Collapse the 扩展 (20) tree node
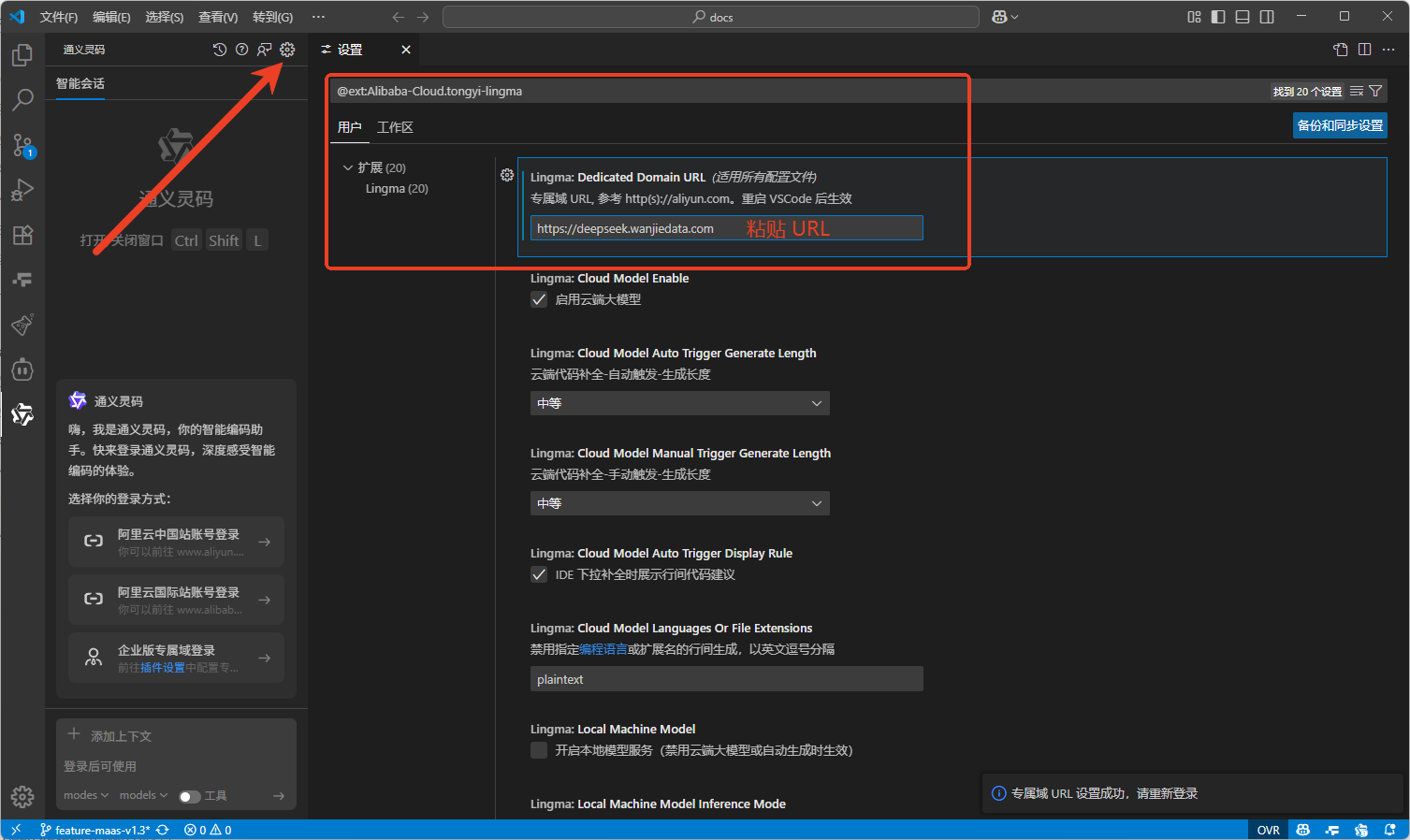 (x=348, y=167)
